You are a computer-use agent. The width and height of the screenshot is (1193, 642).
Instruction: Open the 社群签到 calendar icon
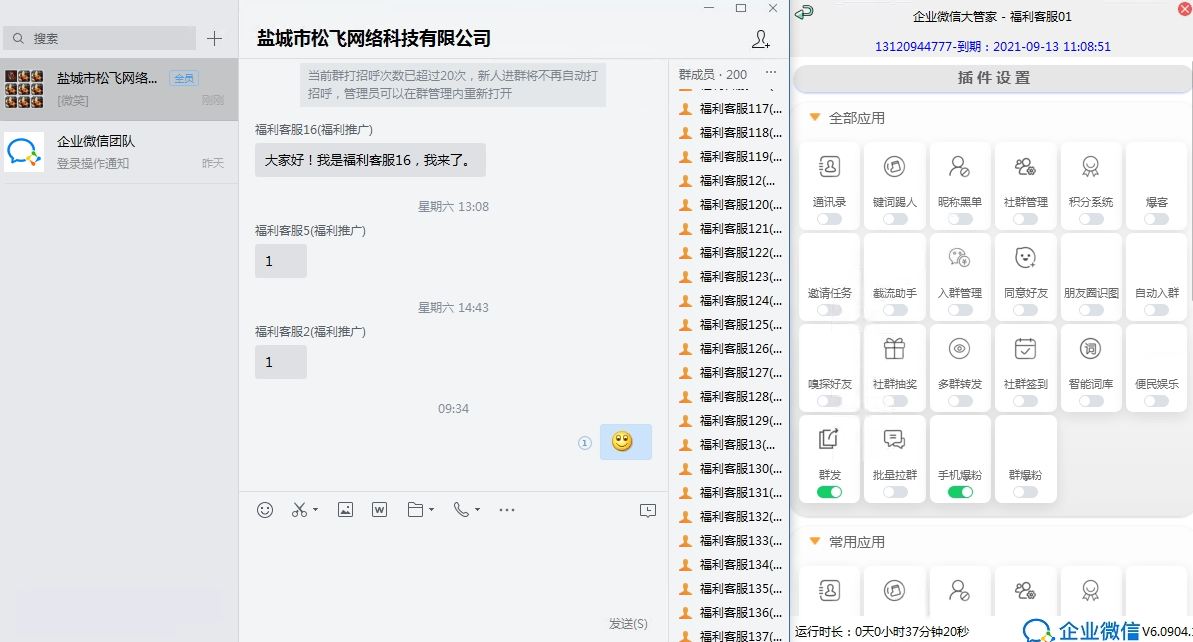(1025, 348)
